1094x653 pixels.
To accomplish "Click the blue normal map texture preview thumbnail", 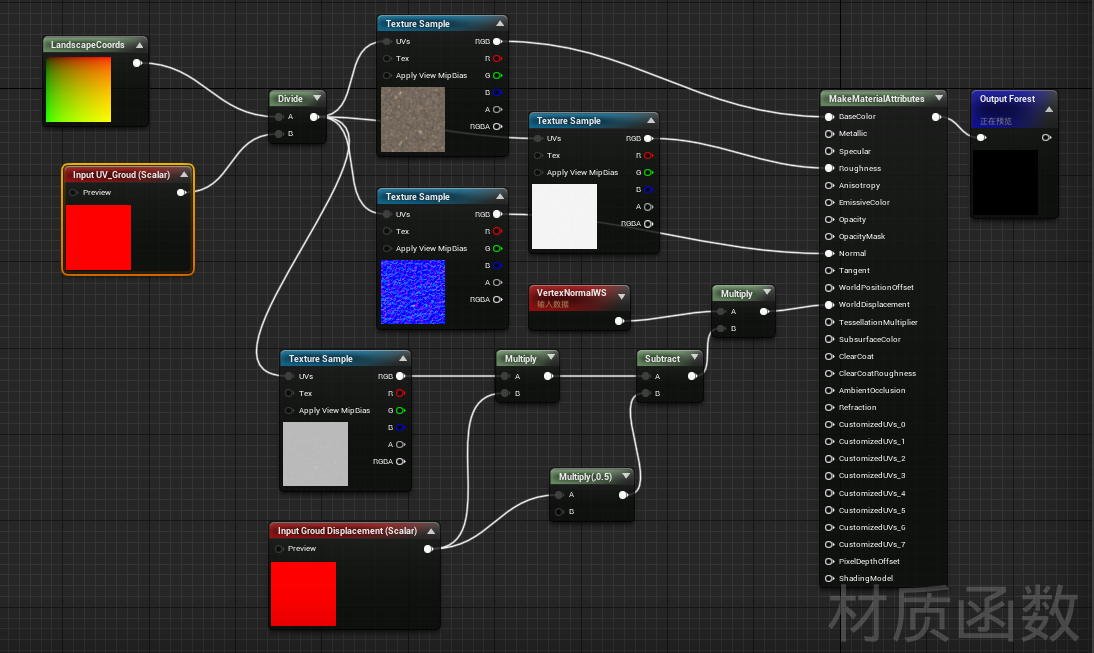I will pos(413,292).
